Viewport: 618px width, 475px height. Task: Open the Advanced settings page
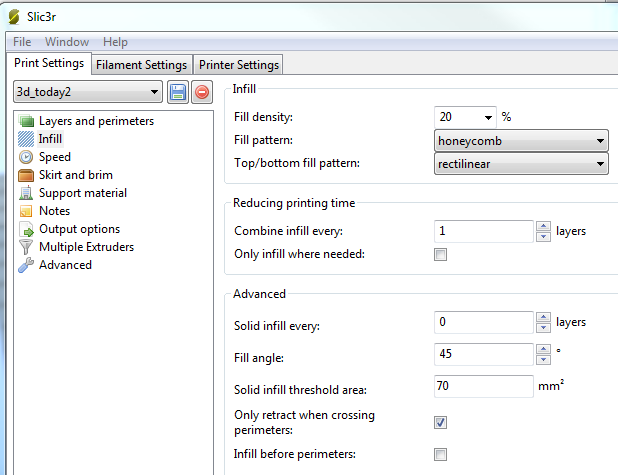pyautogui.click(x=65, y=265)
